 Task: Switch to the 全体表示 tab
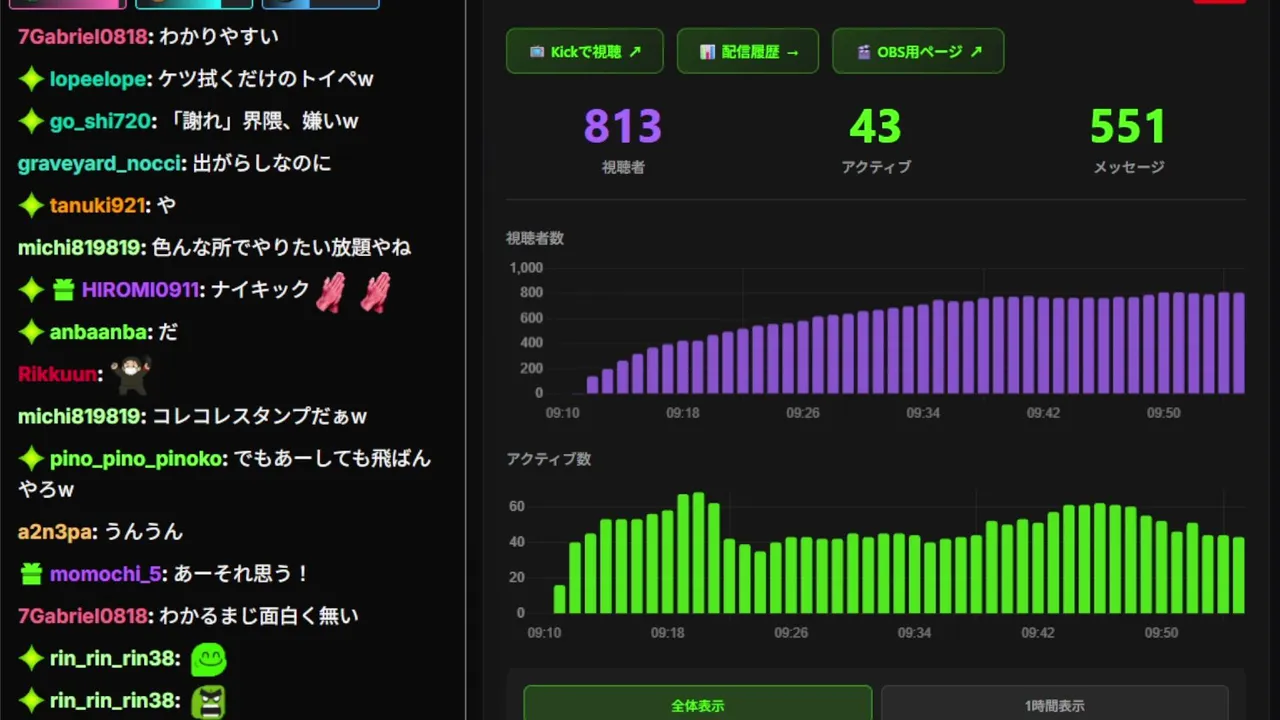(x=698, y=704)
